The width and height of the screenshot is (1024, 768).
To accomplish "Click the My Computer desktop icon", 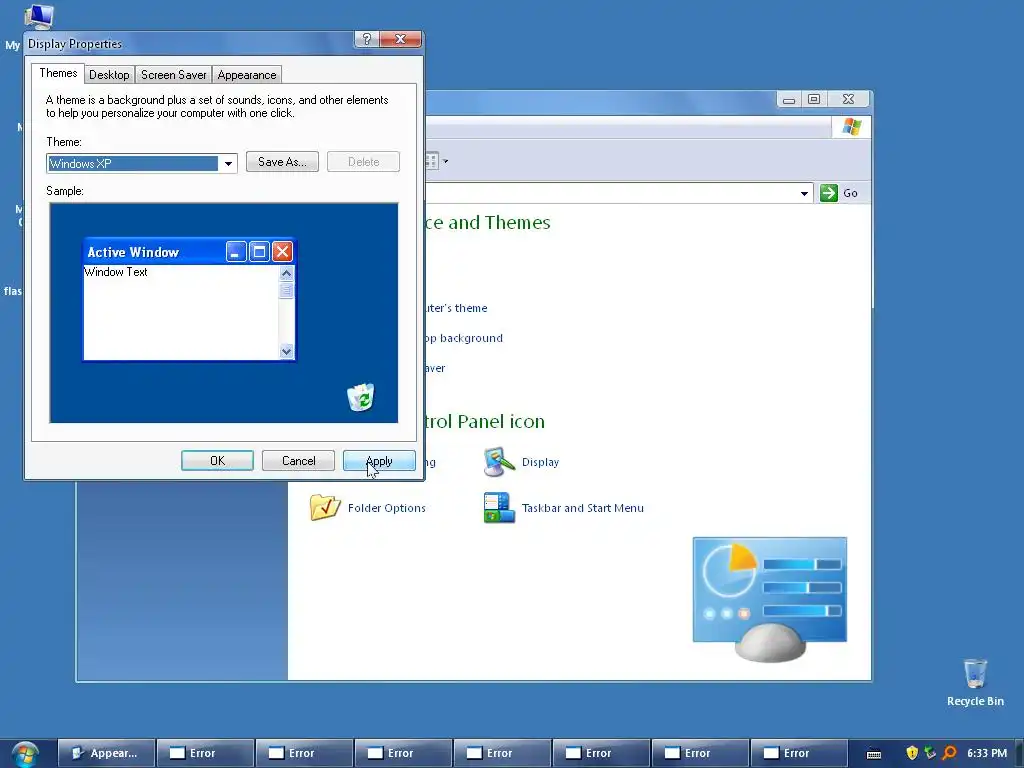I will tap(38, 14).
